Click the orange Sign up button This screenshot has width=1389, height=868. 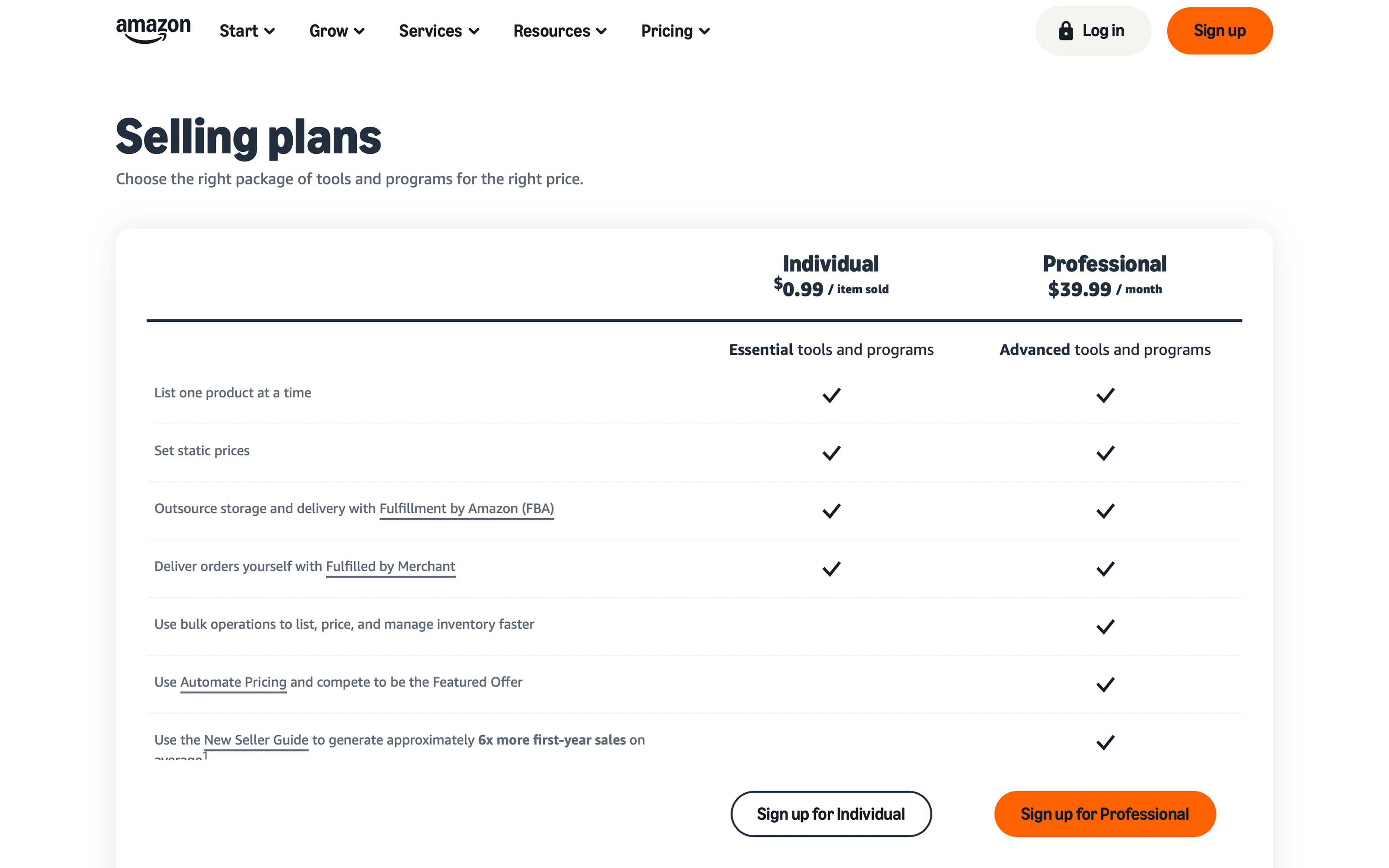pos(1220,31)
